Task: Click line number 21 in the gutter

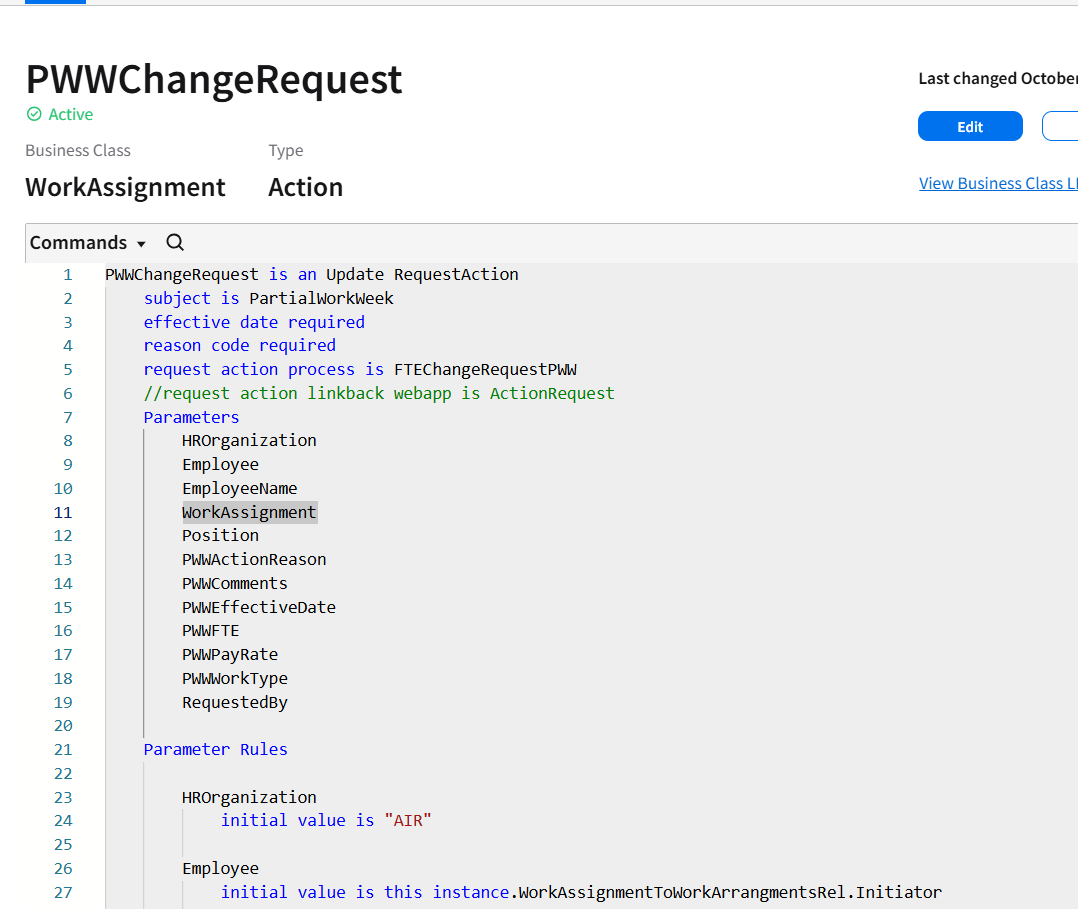Action: pyautogui.click(x=63, y=749)
